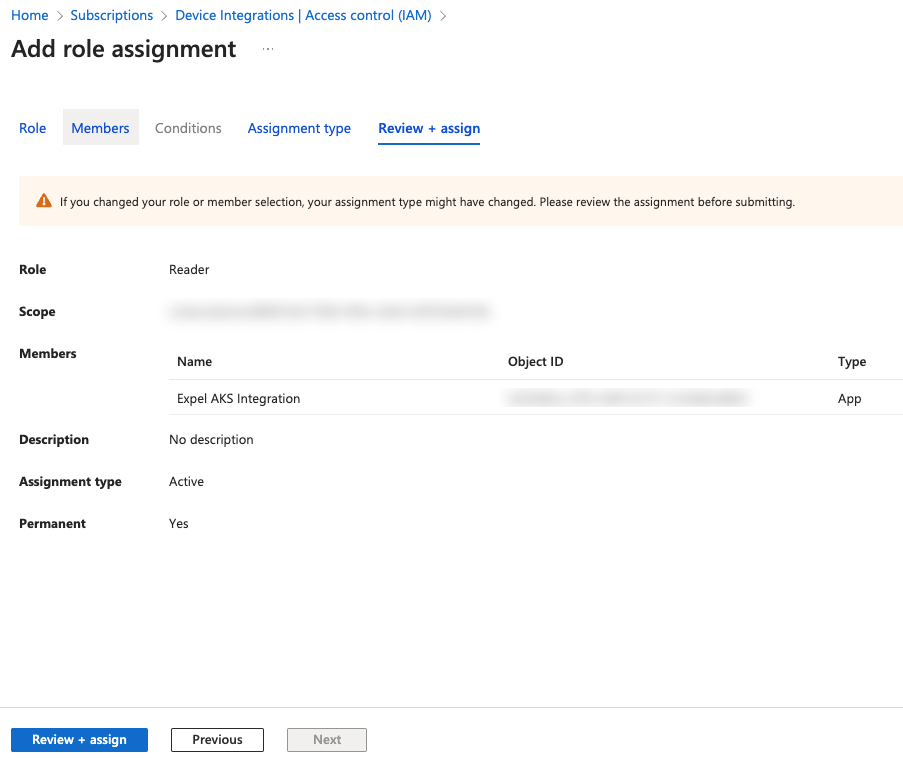Open the Conditions tab

[188, 128]
